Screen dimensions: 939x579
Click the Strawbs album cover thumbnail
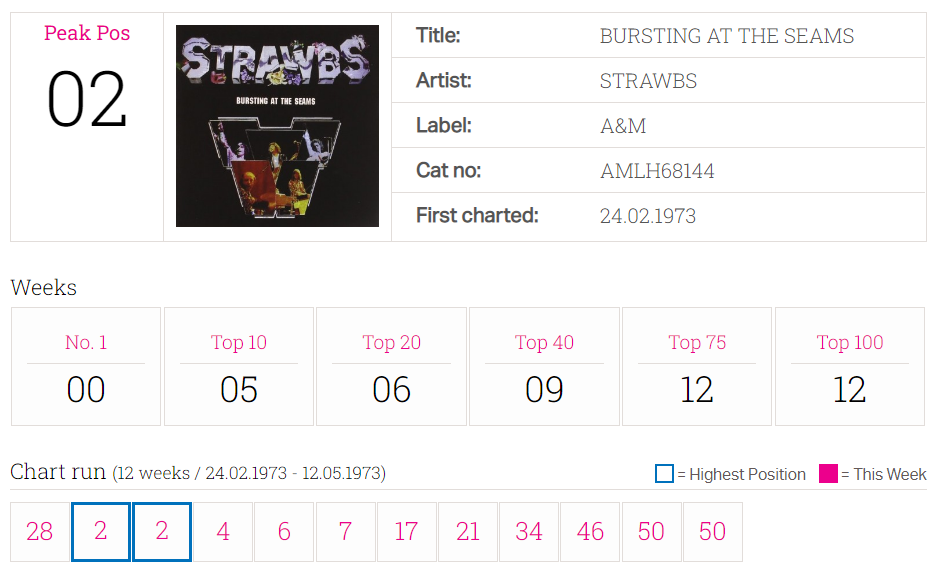[277, 126]
